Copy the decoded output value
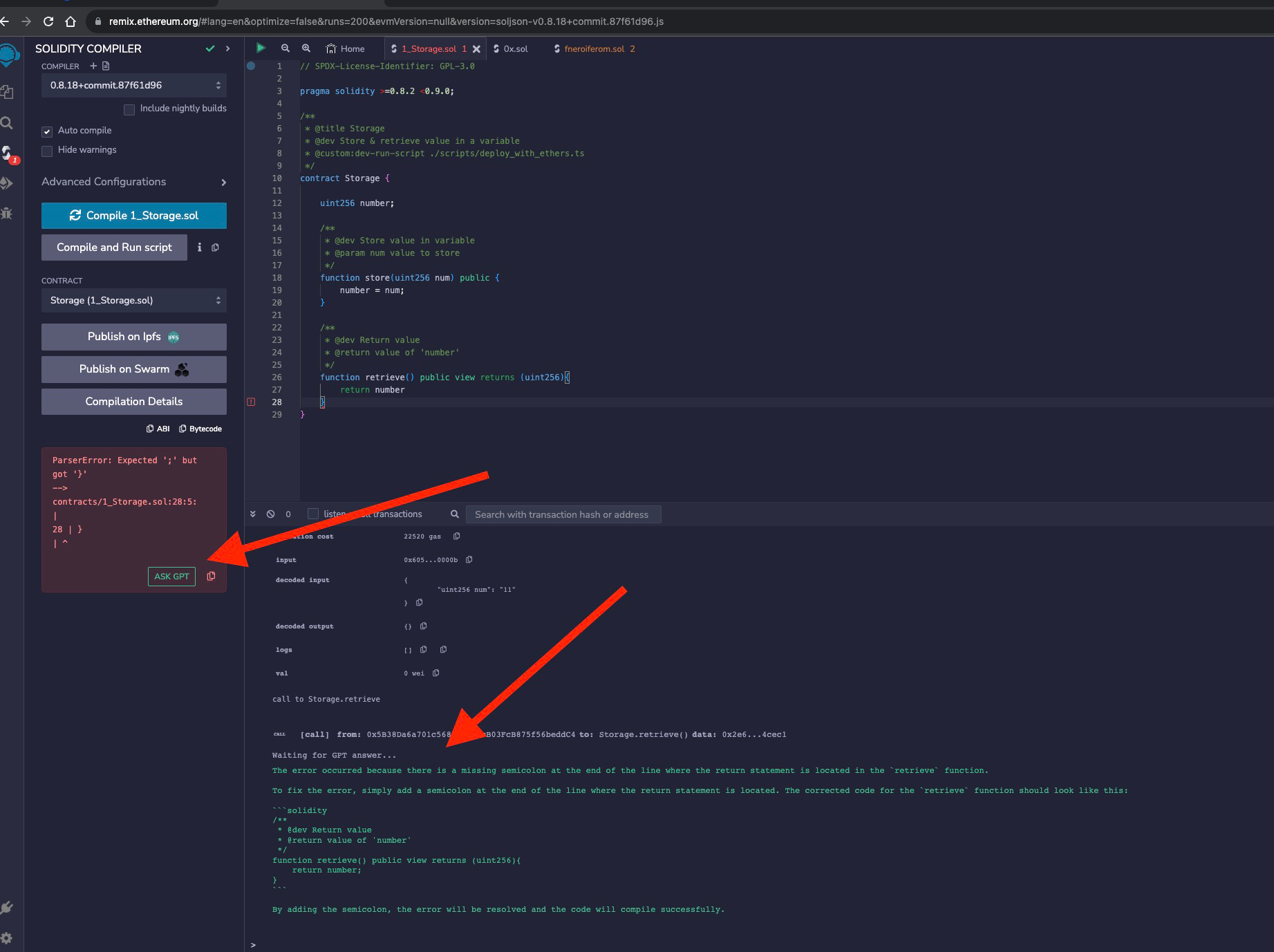This screenshot has height=952, width=1274. 423,626
